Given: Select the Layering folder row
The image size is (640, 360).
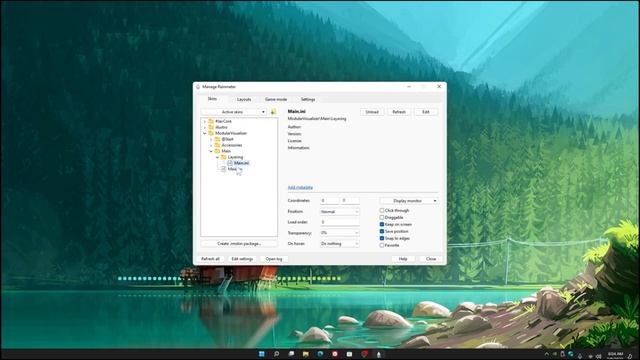Looking at the screenshot, I should pos(235,157).
